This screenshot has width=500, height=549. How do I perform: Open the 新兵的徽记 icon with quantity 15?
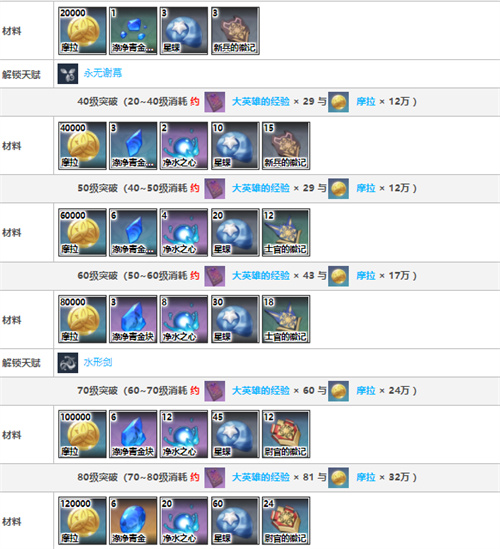pyautogui.click(x=286, y=146)
